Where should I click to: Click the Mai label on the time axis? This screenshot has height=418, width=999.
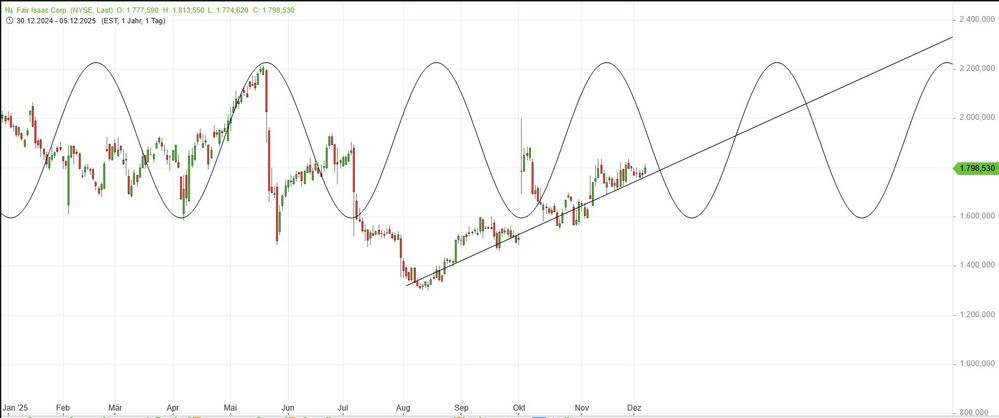pyautogui.click(x=231, y=408)
